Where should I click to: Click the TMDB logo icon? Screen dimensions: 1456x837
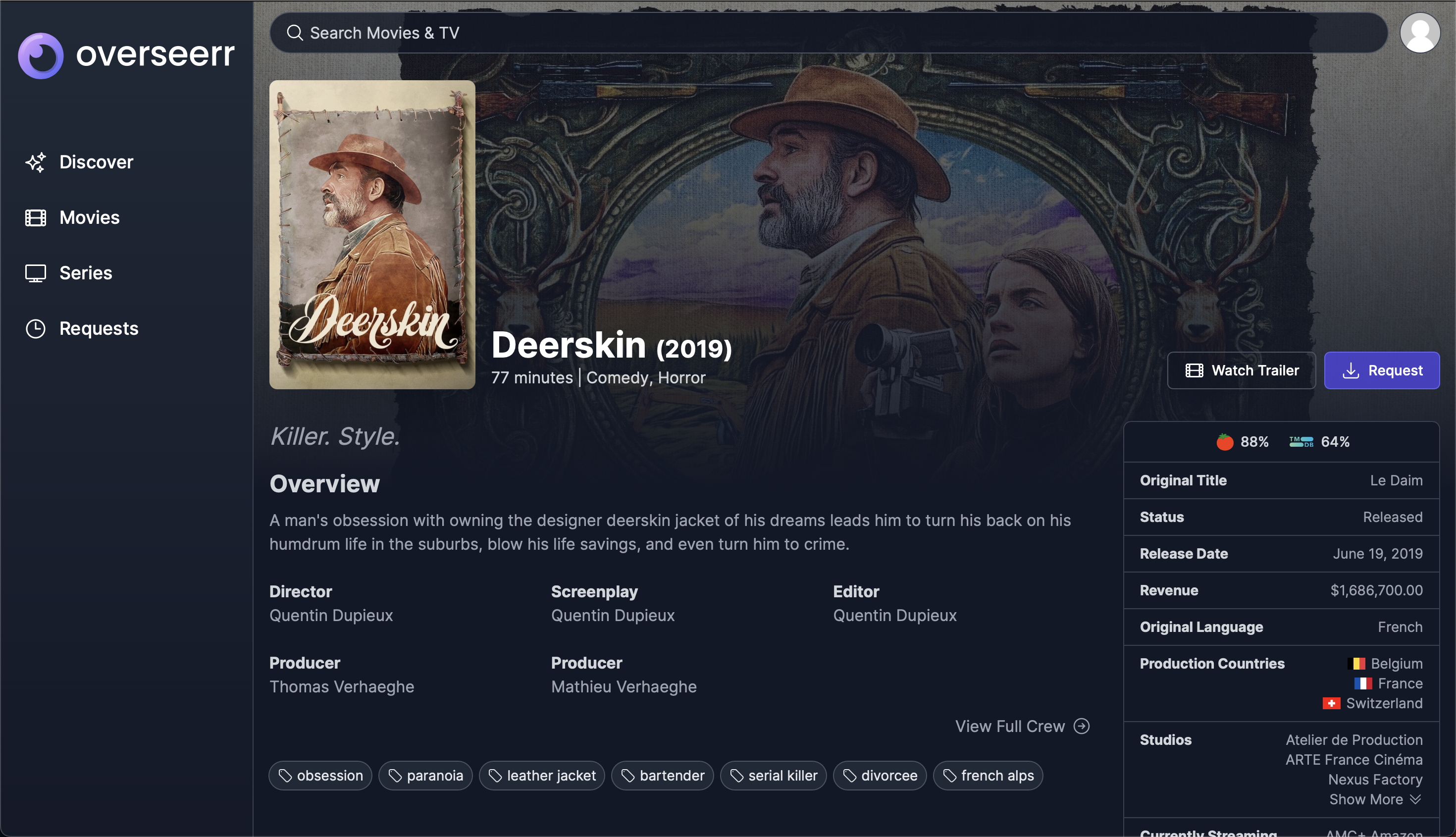pos(1301,441)
